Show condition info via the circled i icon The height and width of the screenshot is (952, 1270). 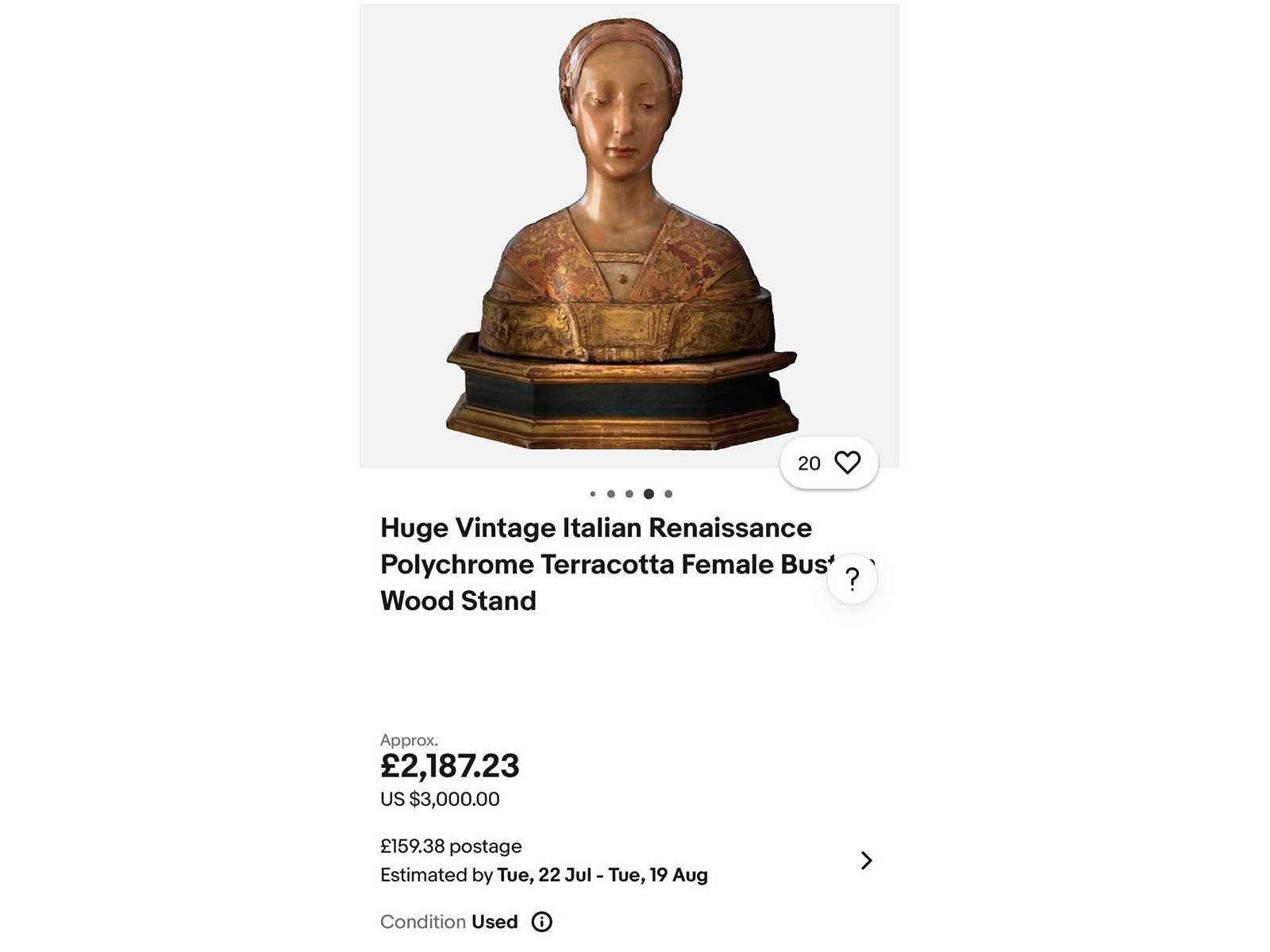click(x=541, y=922)
